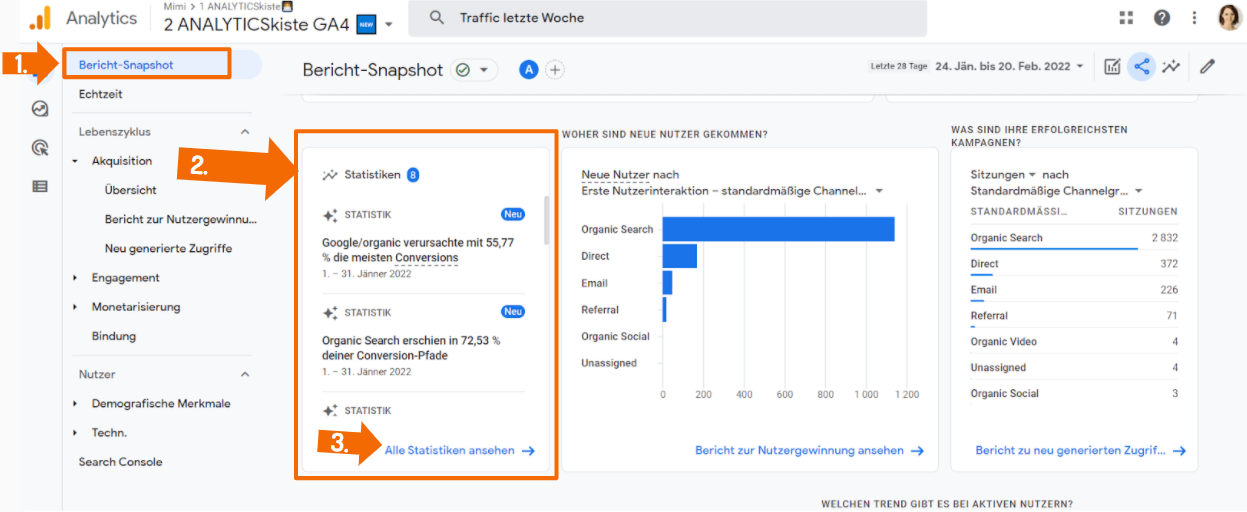Click the Statistiken card scrollbar

coord(546,220)
